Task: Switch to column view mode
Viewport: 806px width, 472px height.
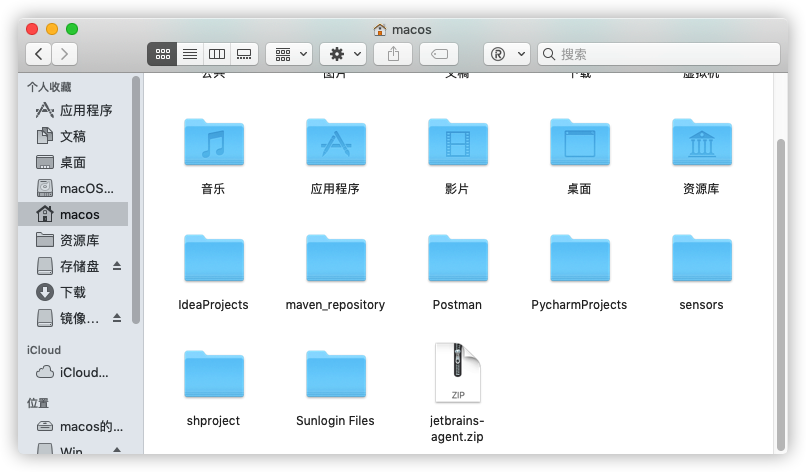Action: click(x=216, y=54)
